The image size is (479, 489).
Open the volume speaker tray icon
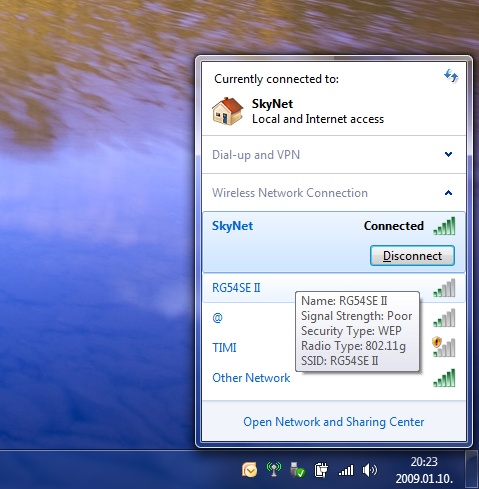(x=369, y=470)
